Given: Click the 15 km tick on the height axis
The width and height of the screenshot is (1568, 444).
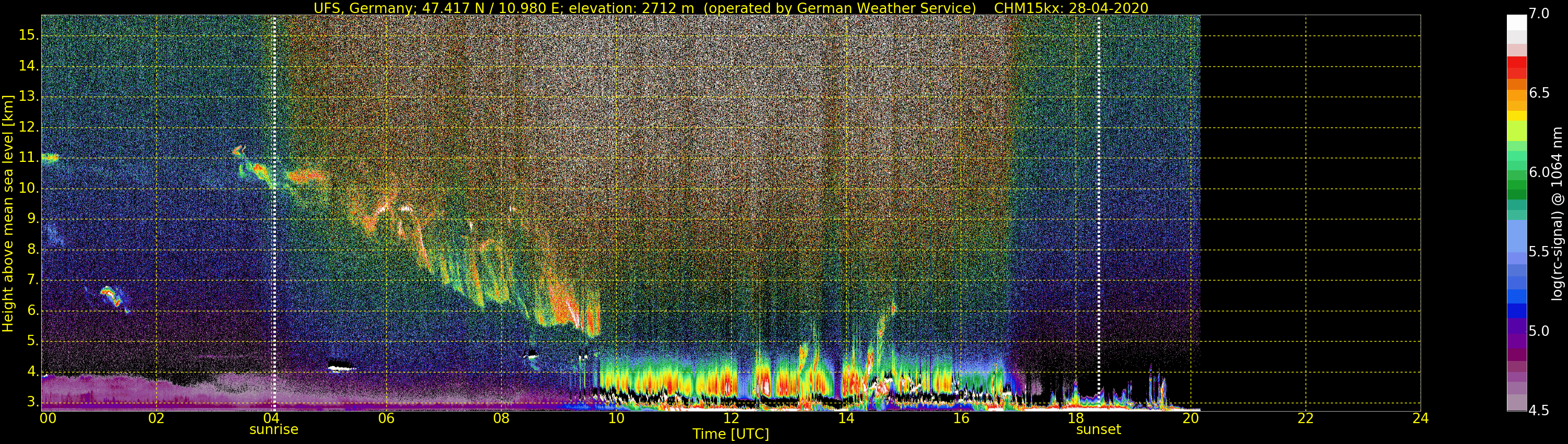Looking at the screenshot, I should pyautogui.click(x=28, y=36).
